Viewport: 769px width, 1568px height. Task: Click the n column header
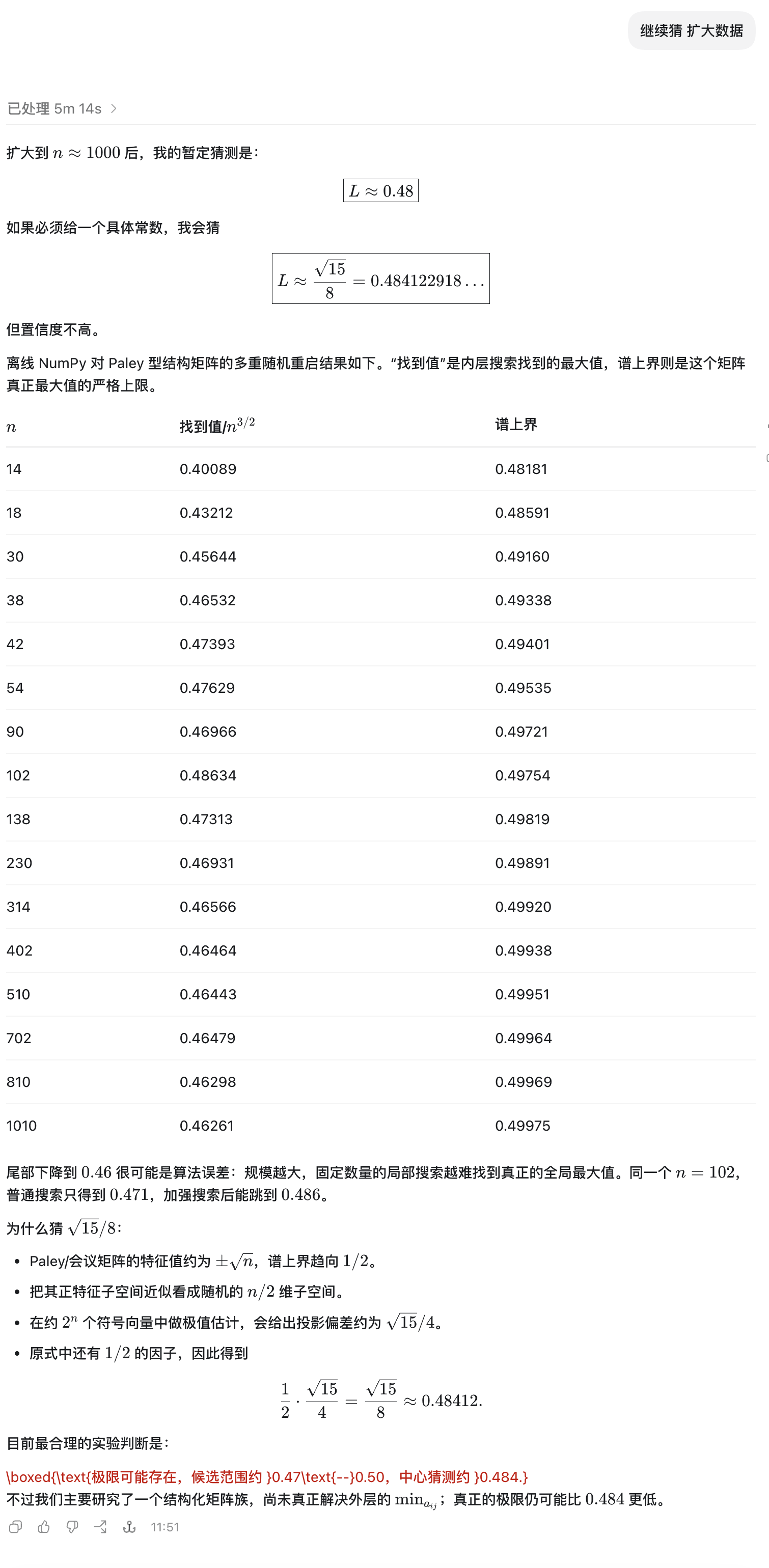tap(11, 427)
